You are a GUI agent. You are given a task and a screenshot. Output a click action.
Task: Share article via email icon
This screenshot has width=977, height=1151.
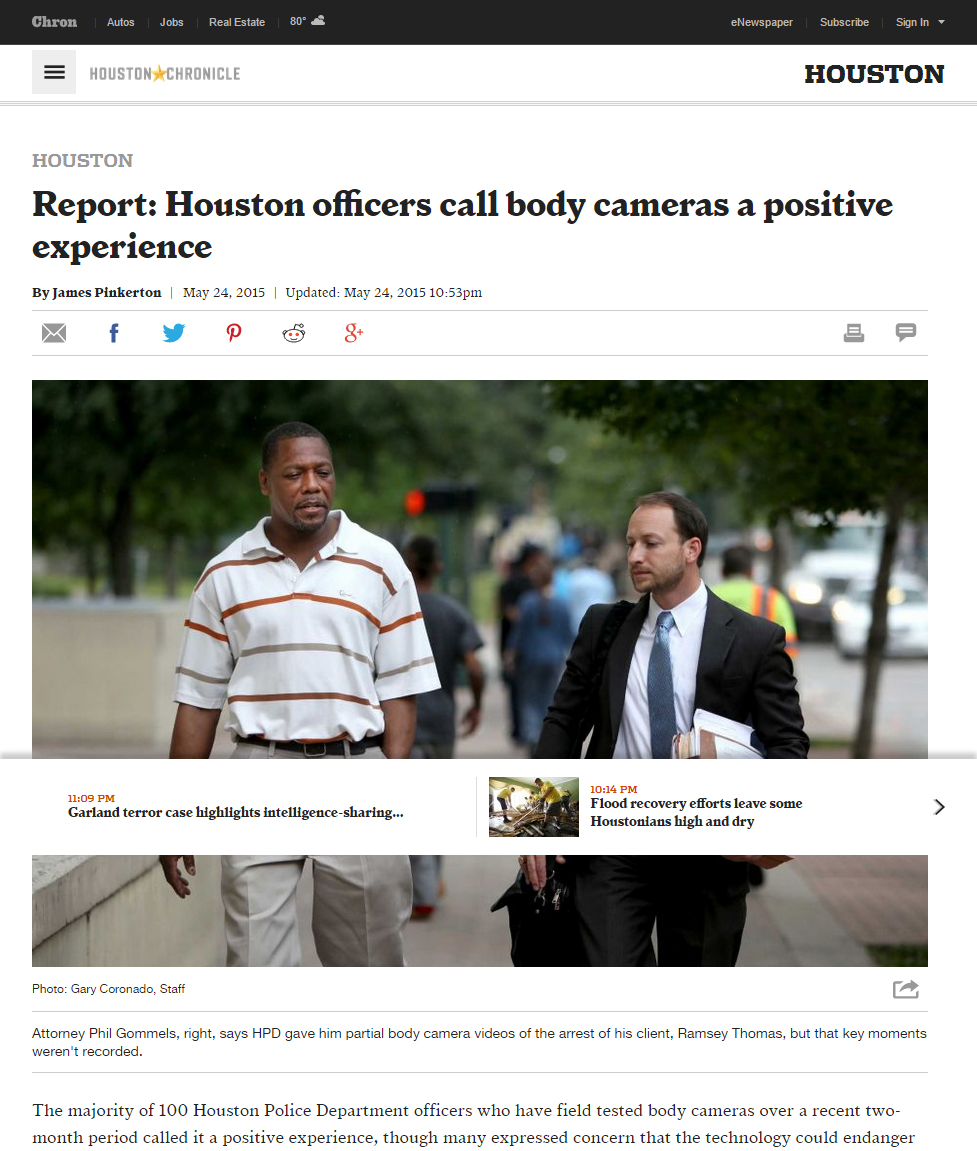(x=54, y=333)
